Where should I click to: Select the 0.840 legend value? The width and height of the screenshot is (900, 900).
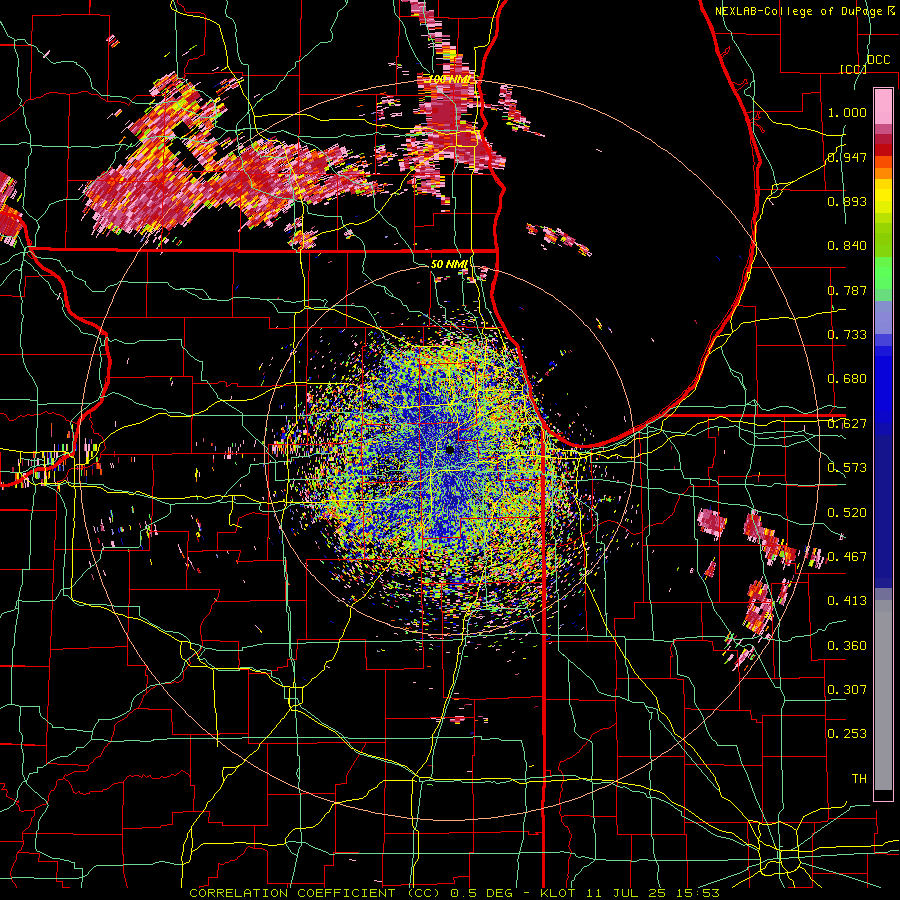pyautogui.click(x=847, y=246)
